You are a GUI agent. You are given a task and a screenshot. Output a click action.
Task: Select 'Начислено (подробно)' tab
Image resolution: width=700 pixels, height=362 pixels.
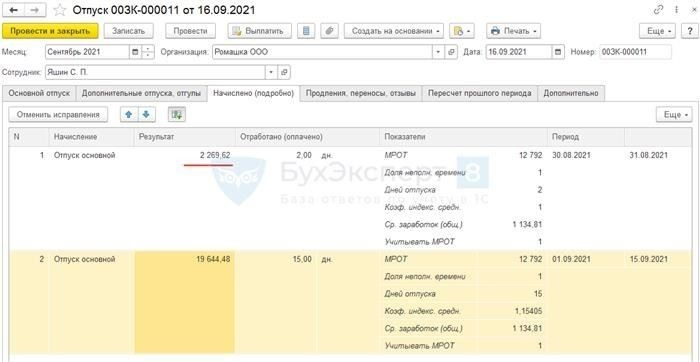click(254, 93)
